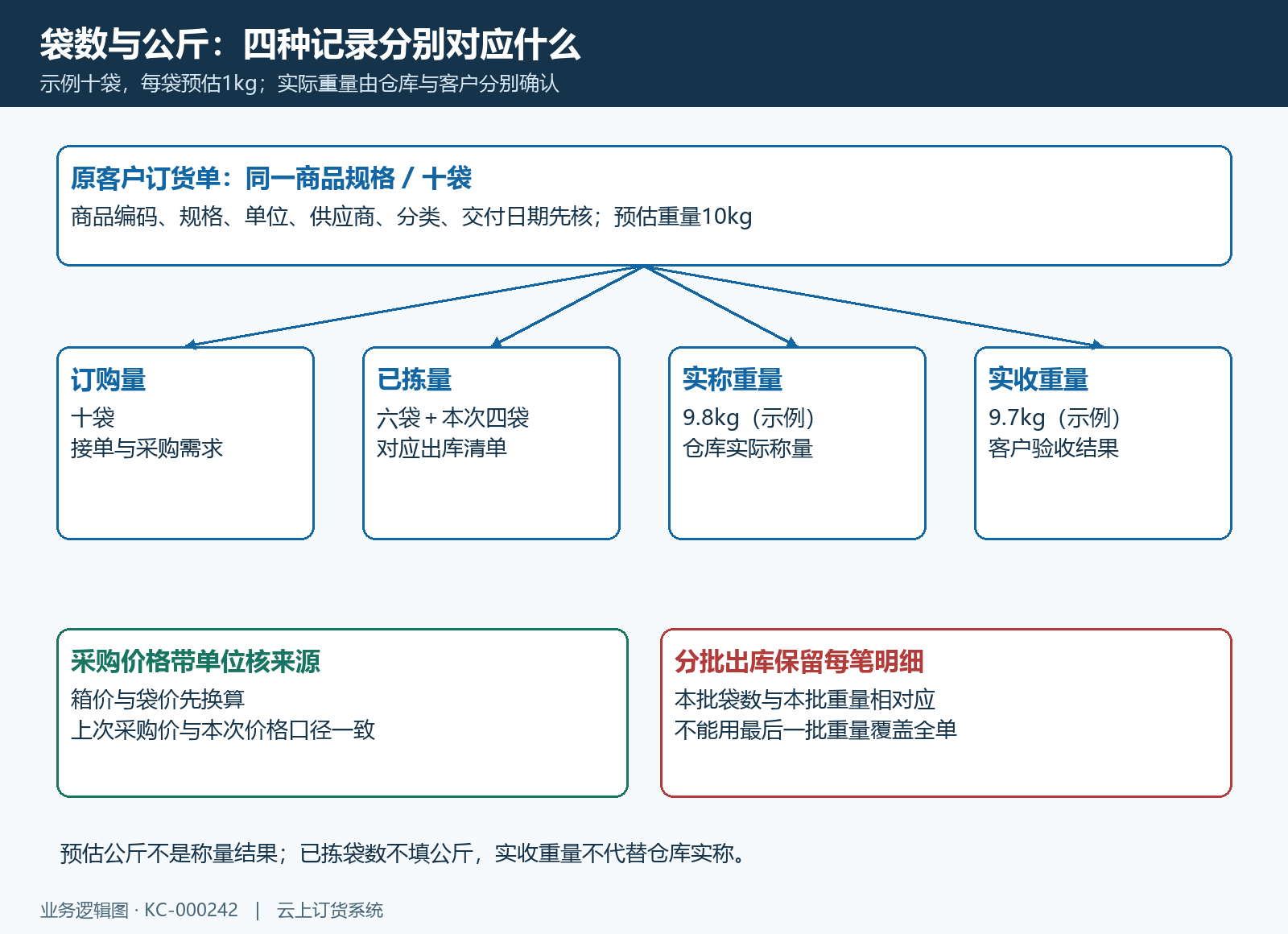Click footer text 业务逻辑图 · KC-000242
This screenshot has height=934, width=1288.
(139, 911)
